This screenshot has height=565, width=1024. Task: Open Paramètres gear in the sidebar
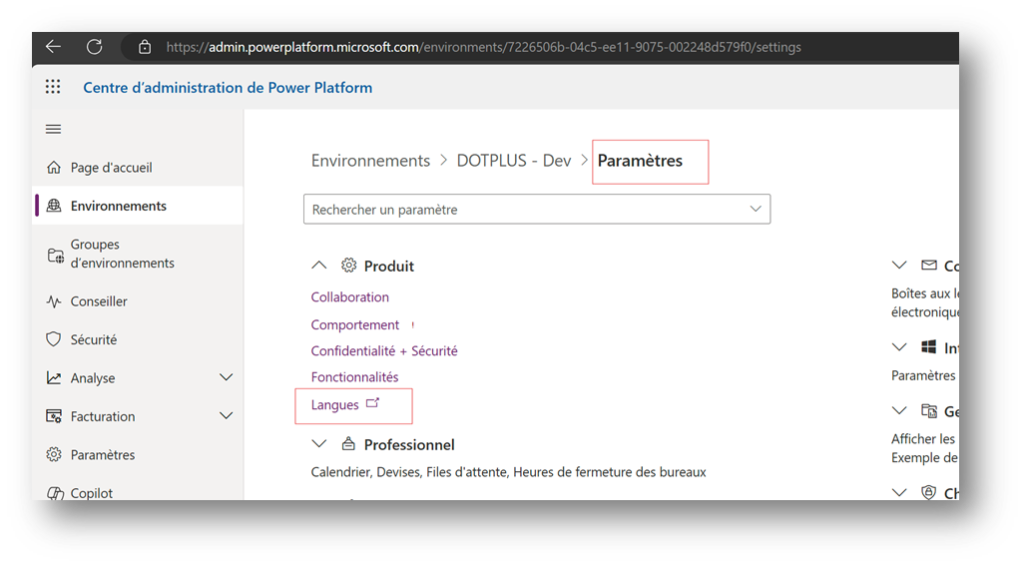pyautogui.click(x=102, y=455)
